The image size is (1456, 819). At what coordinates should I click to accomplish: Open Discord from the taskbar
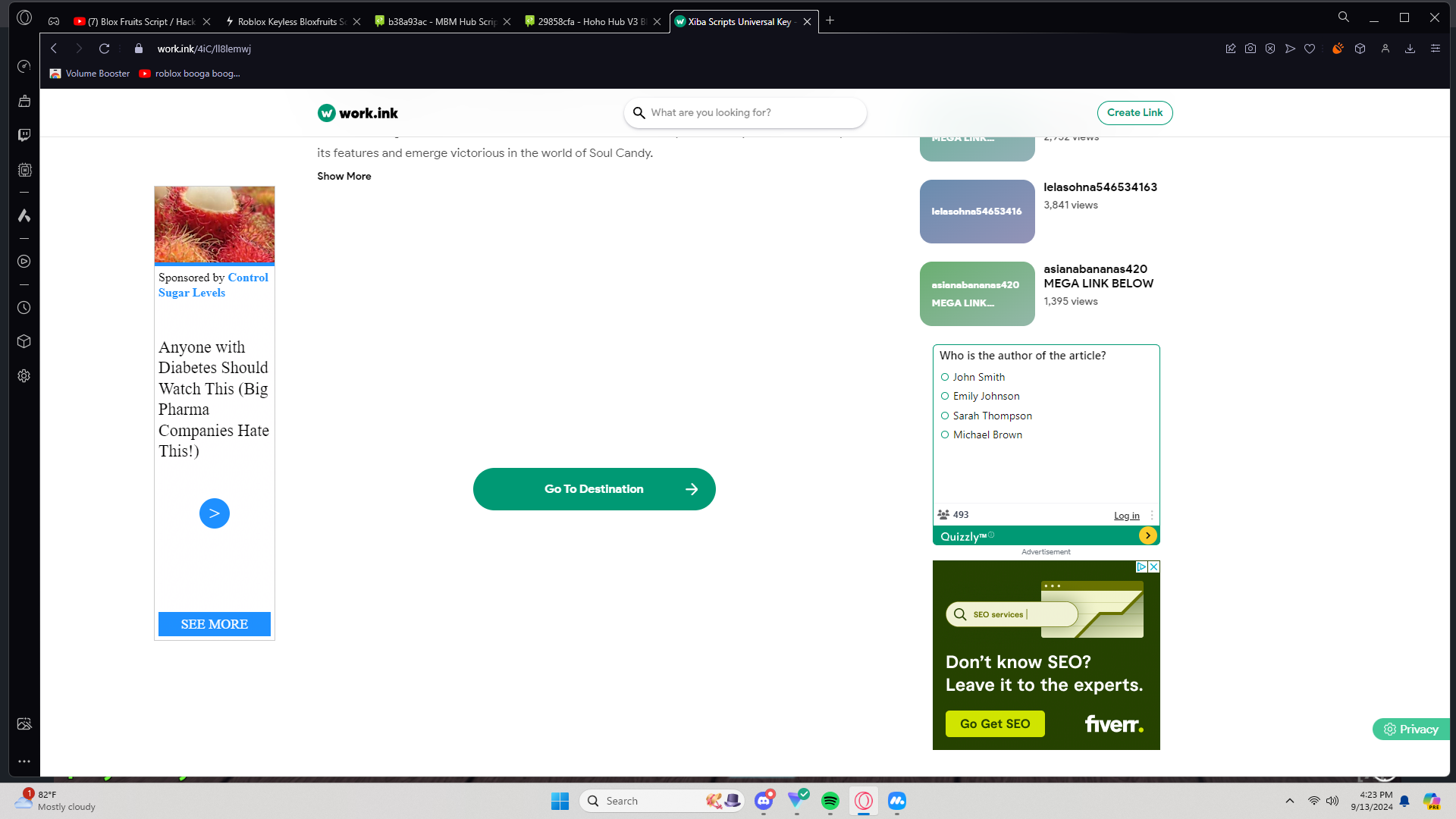pos(764,801)
